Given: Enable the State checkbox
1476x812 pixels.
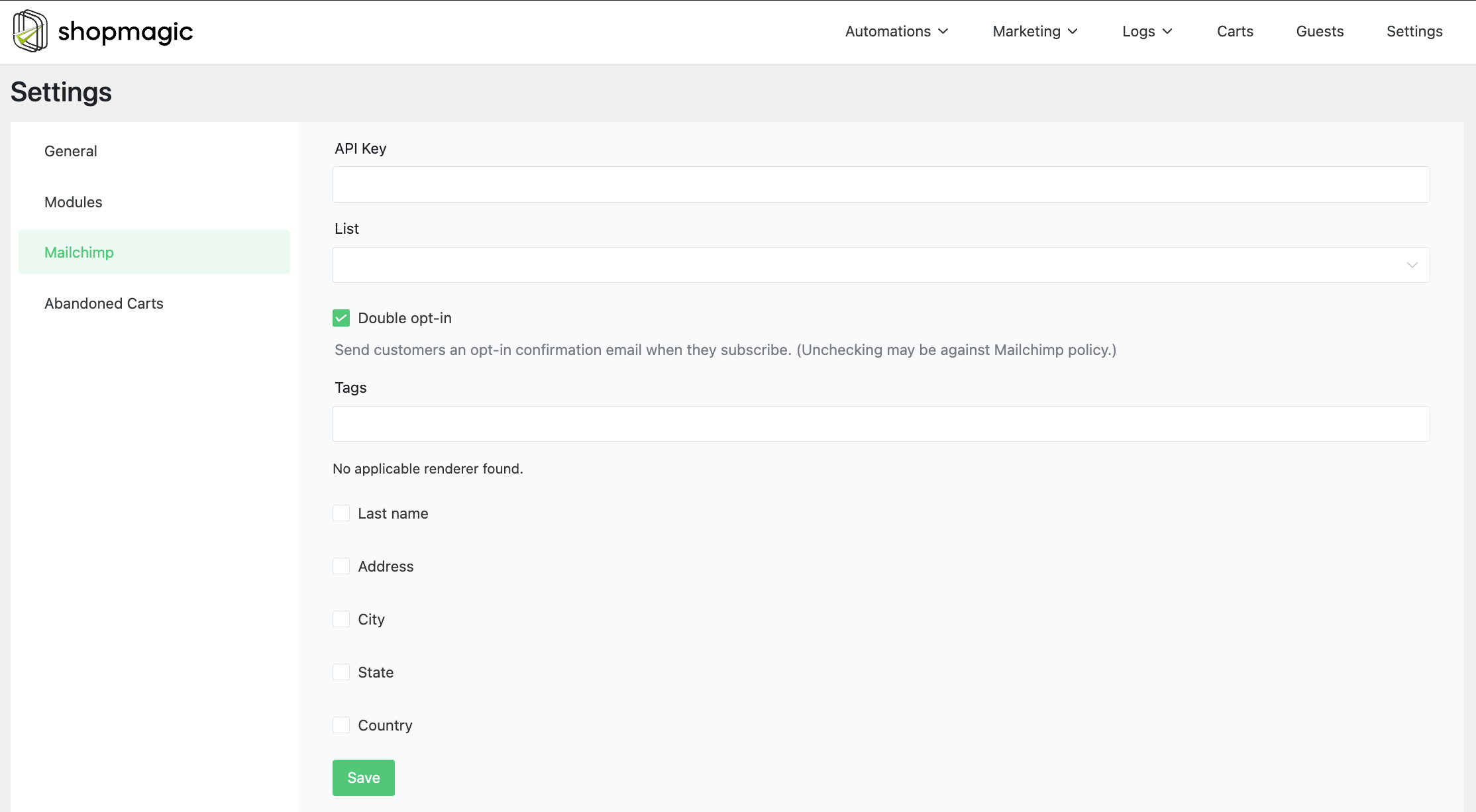Looking at the screenshot, I should click(x=341, y=672).
